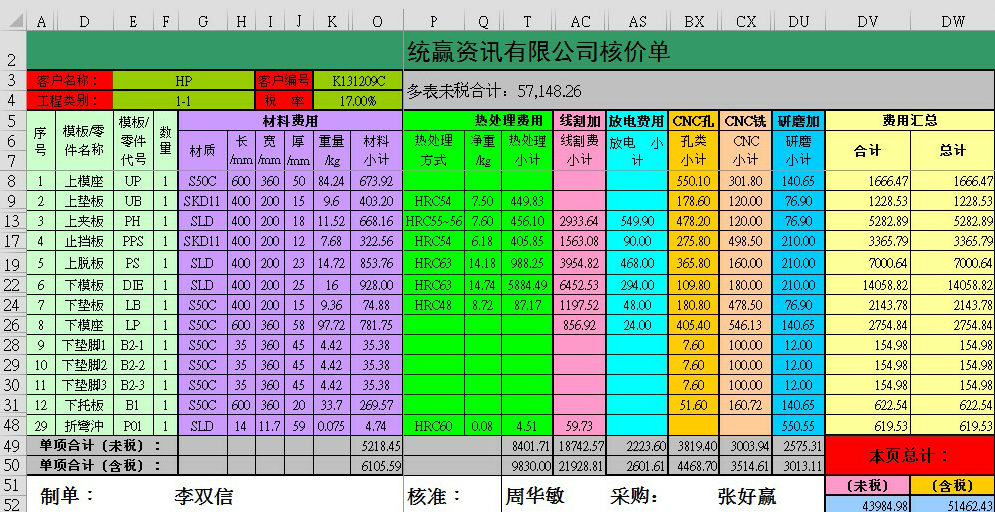Click the page total value 43984.98

coord(867,504)
